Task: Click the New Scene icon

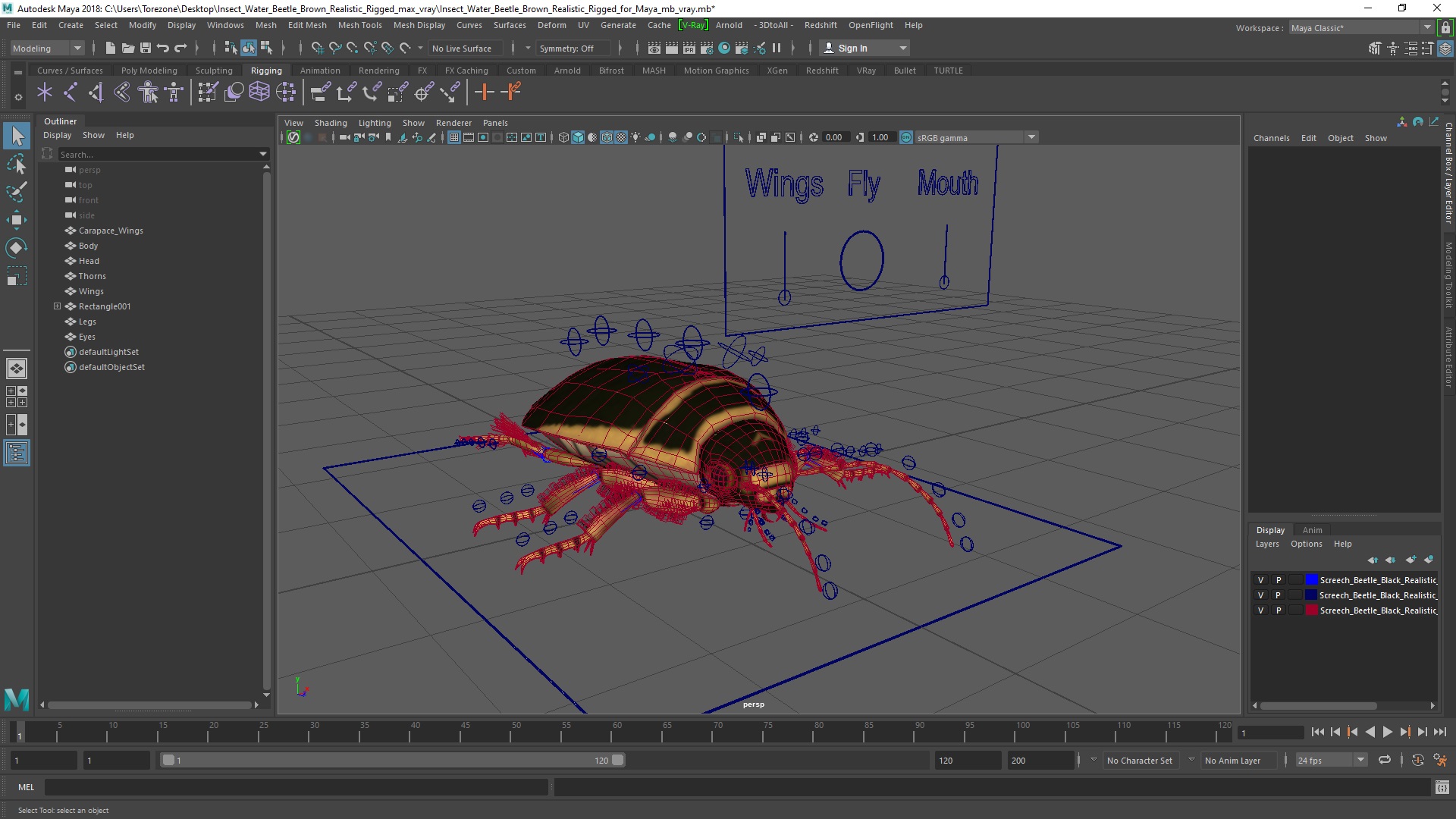Action: coord(111,48)
